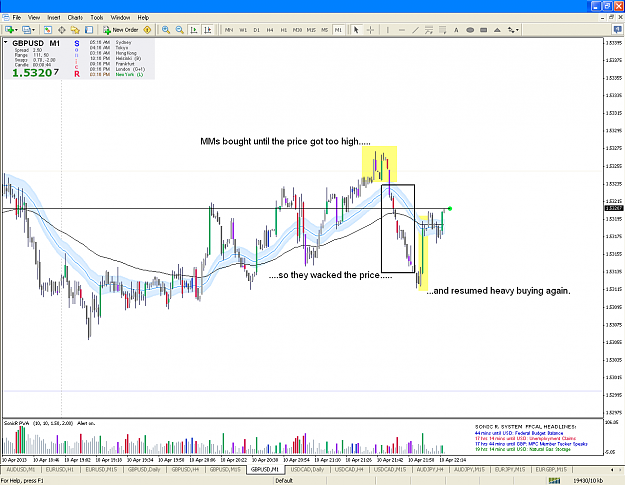Open the Market Watch window icon
The height and width of the screenshot is (485, 625).
point(48,30)
